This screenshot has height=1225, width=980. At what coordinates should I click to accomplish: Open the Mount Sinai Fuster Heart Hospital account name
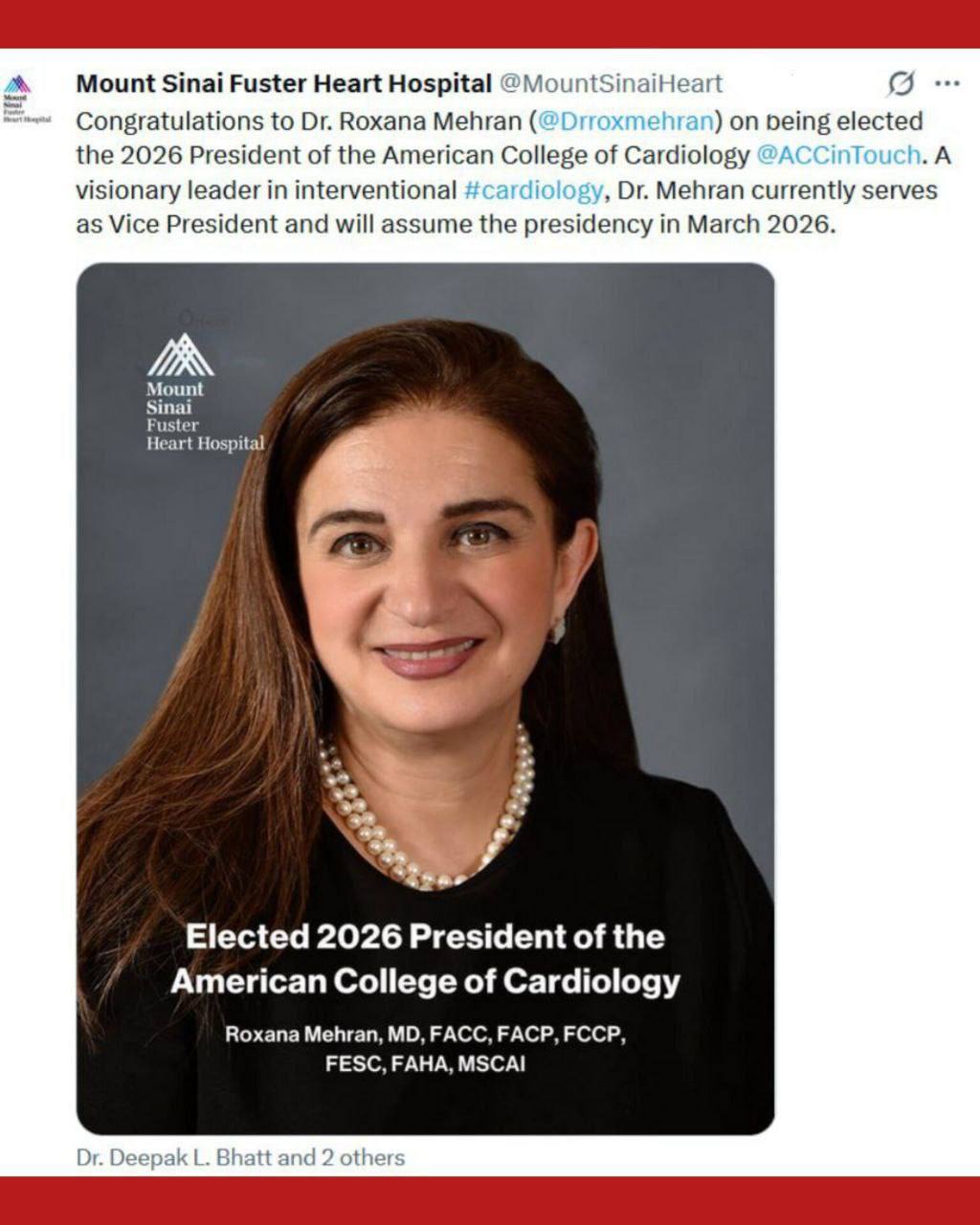[283, 84]
